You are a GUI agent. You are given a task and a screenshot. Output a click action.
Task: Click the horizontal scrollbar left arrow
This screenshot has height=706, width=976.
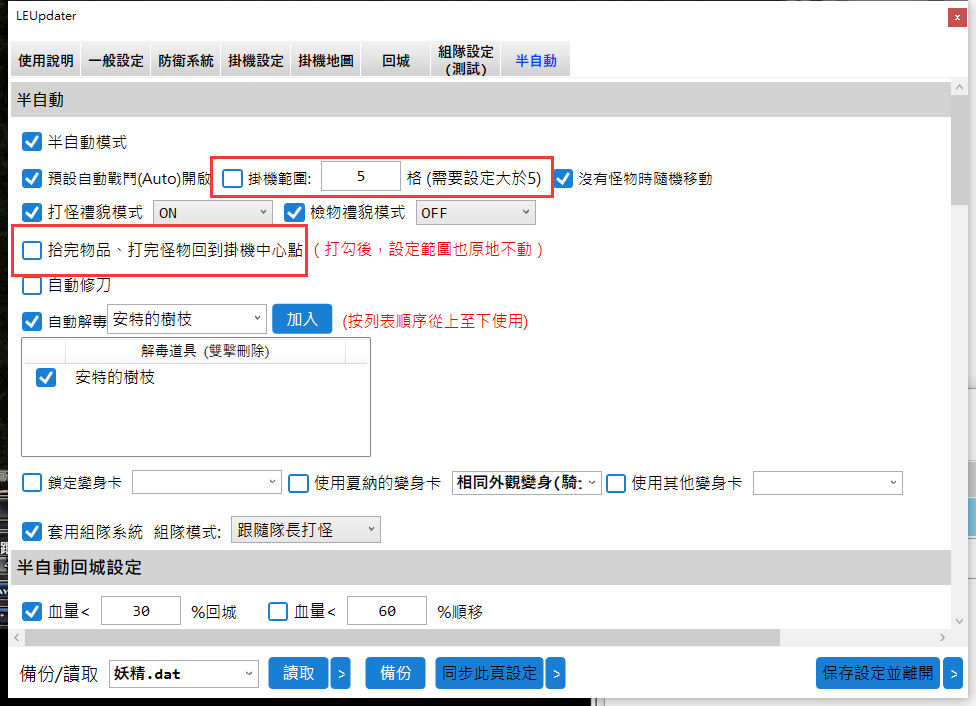[17, 638]
